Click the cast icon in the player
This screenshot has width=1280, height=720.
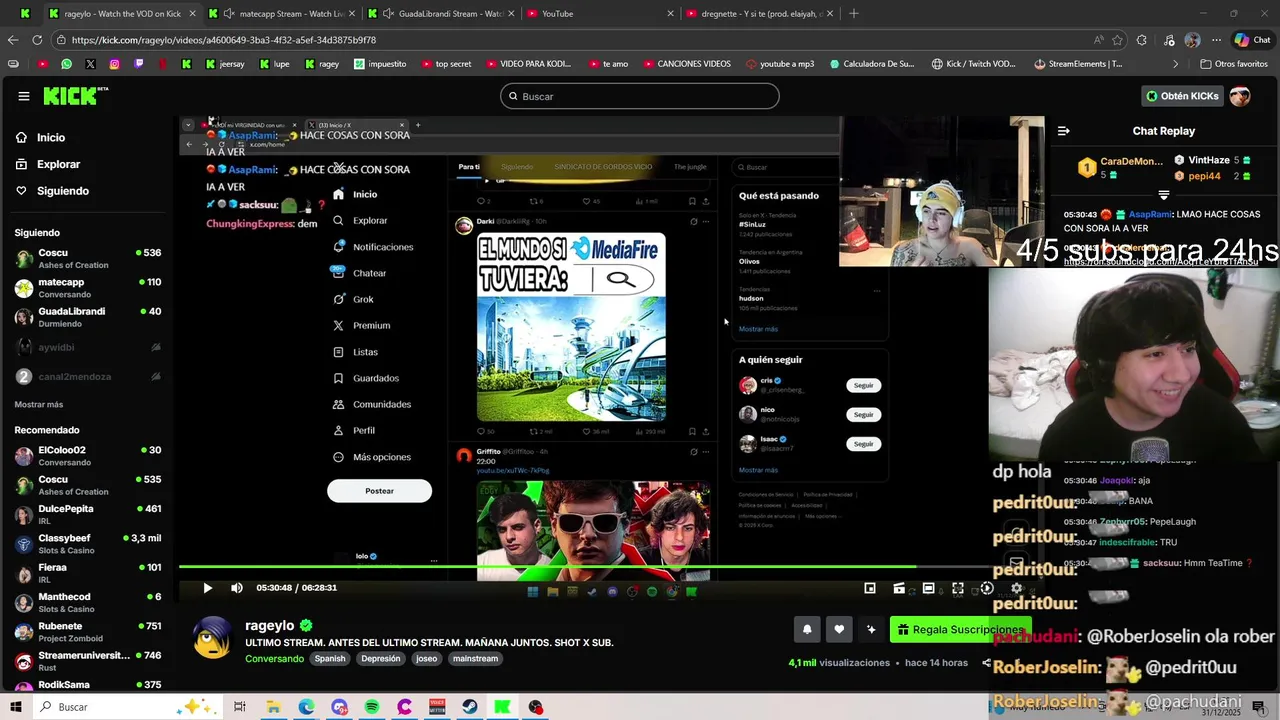click(x=899, y=588)
